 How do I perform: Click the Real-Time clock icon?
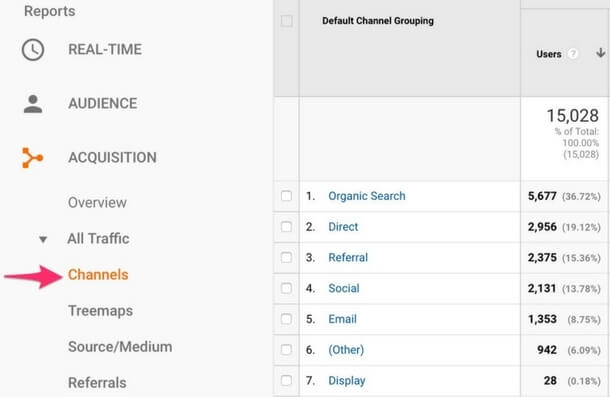[33, 50]
